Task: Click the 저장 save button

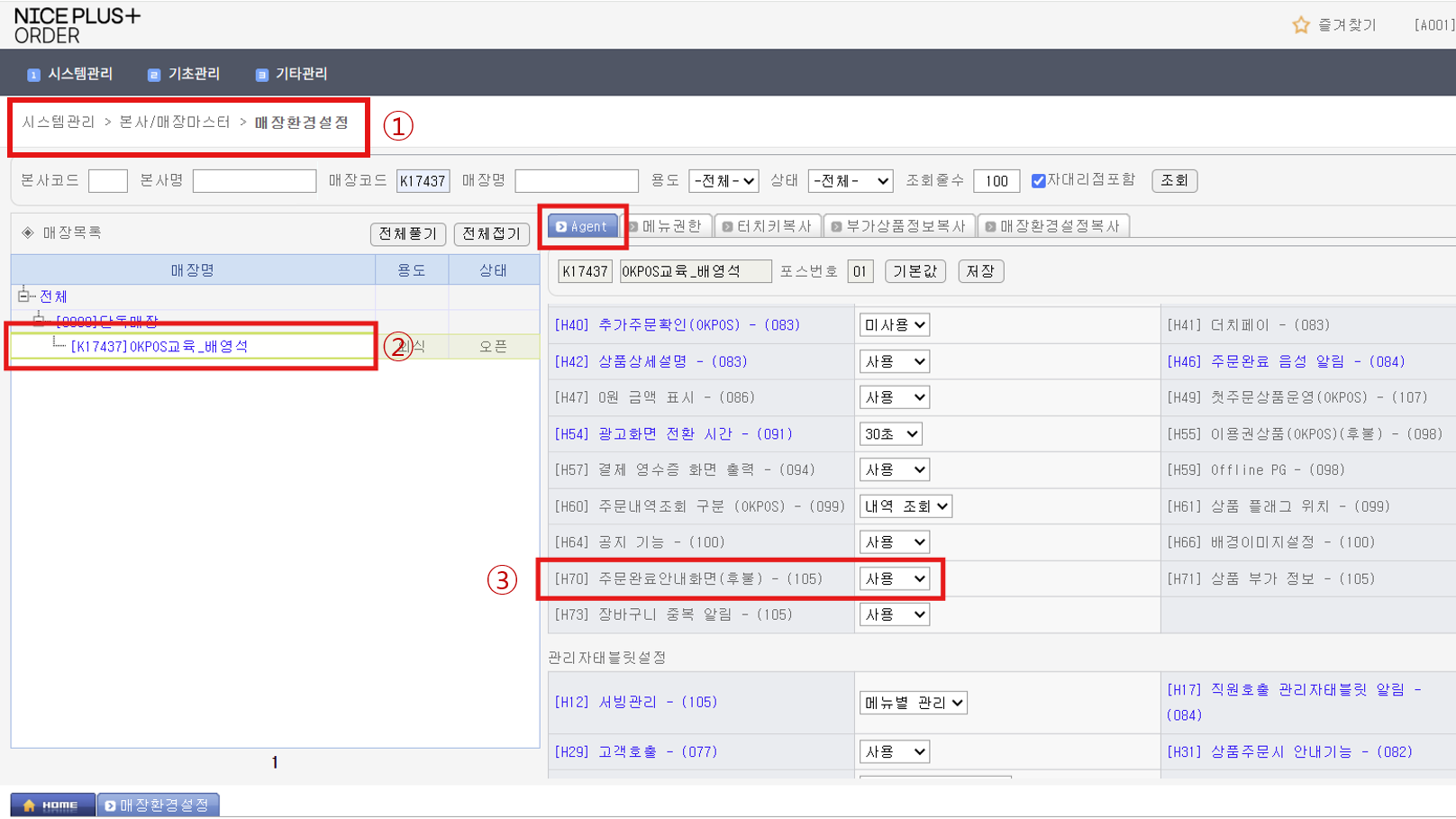Action: pyautogui.click(x=979, y=271)
